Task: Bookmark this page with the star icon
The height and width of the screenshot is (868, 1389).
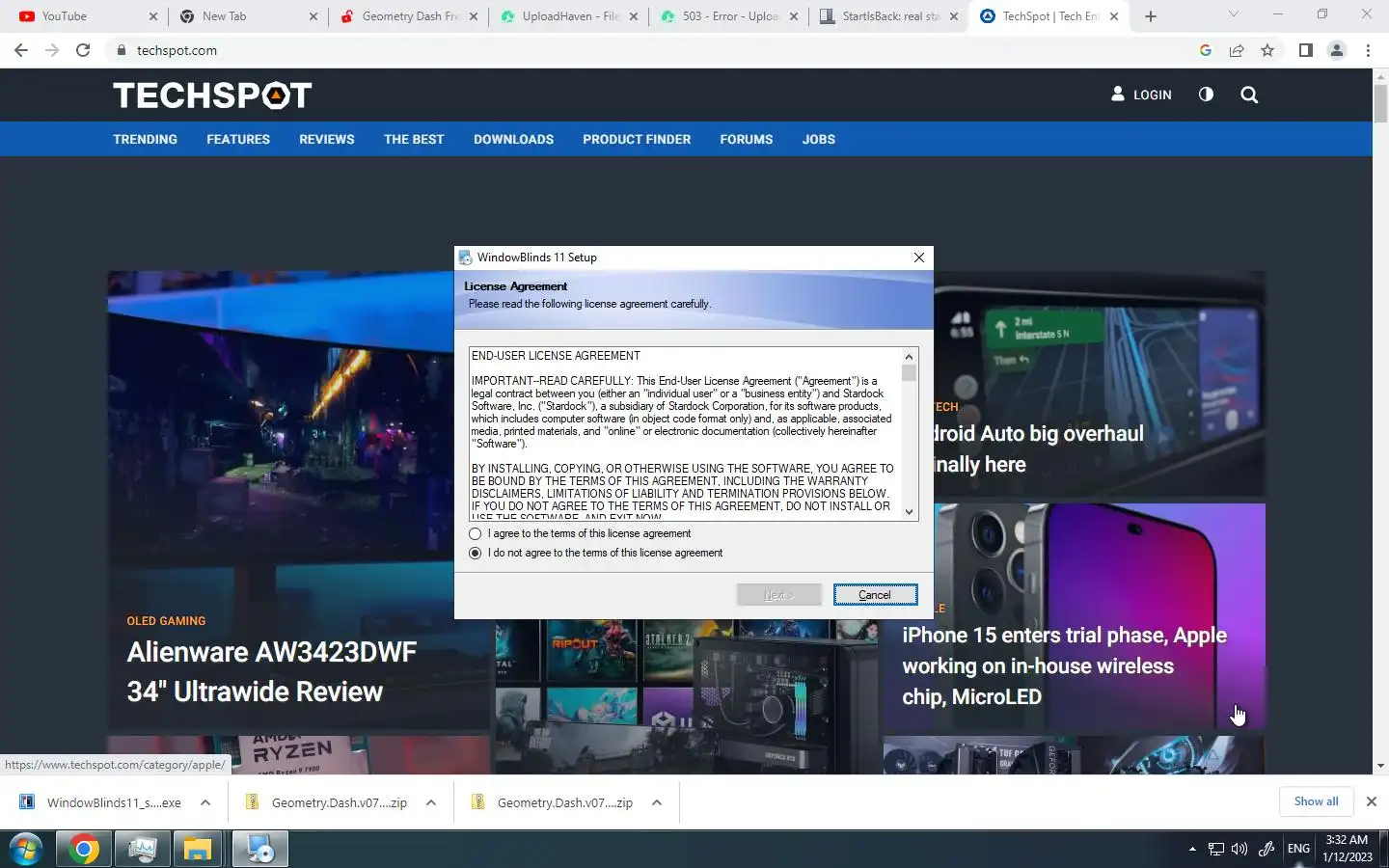Action: pos(1267,50)
